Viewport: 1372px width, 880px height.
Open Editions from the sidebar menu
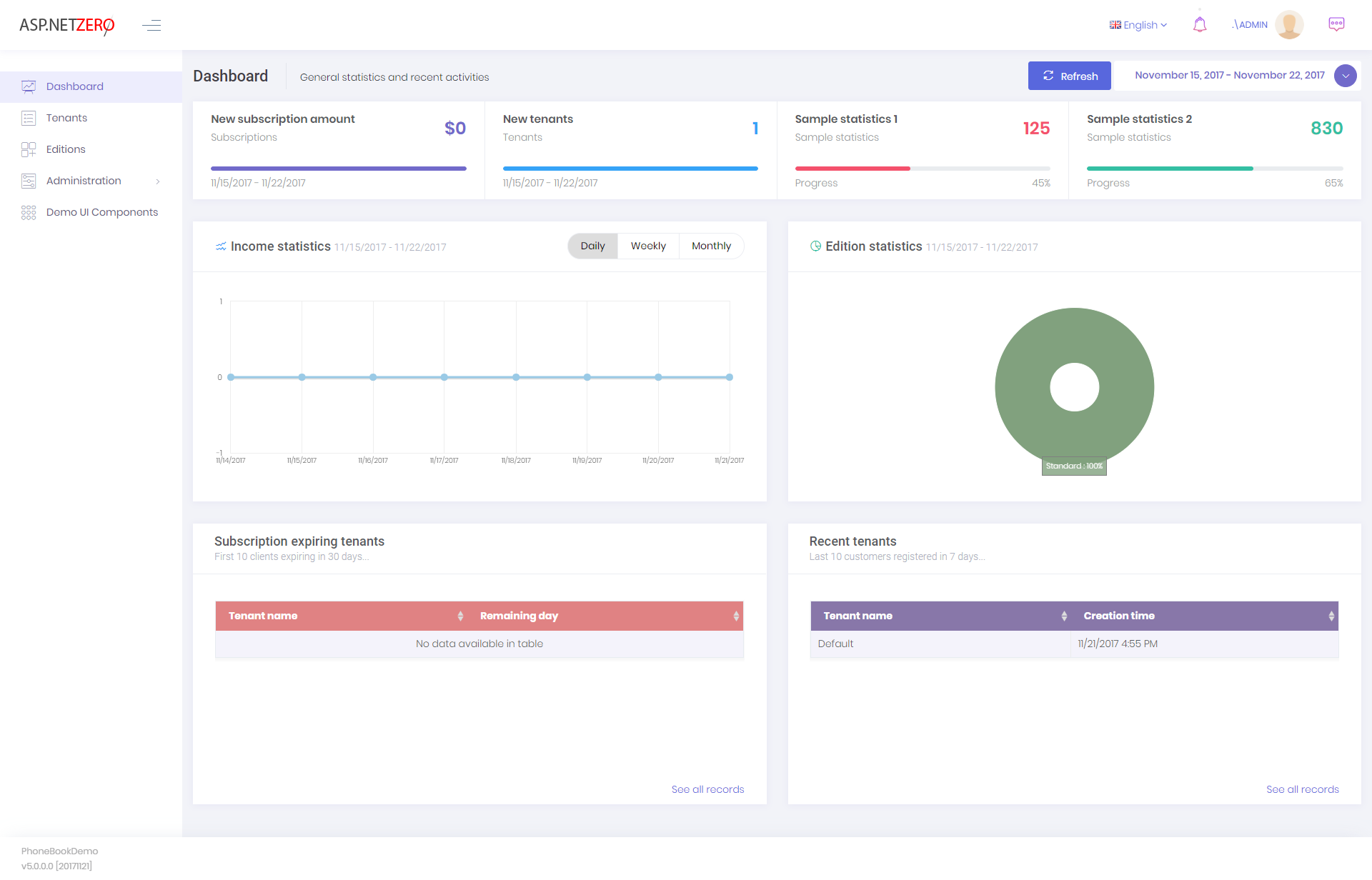point(66,149)
